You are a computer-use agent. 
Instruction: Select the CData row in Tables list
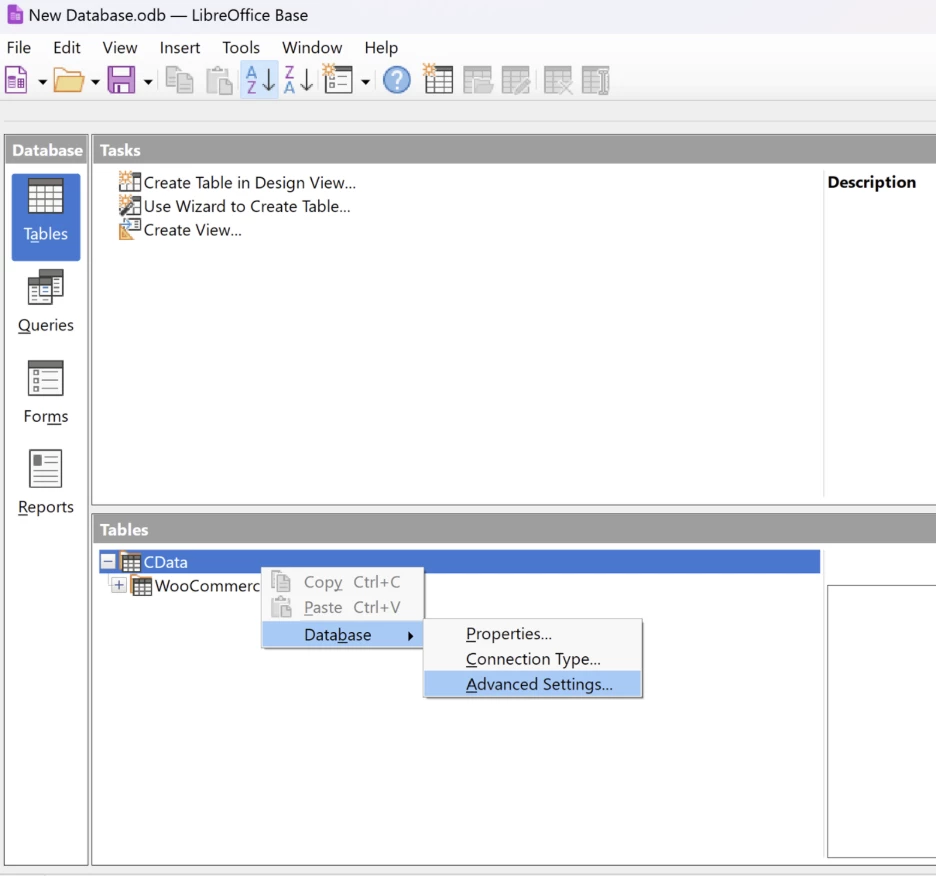click(x=460, y=562)
